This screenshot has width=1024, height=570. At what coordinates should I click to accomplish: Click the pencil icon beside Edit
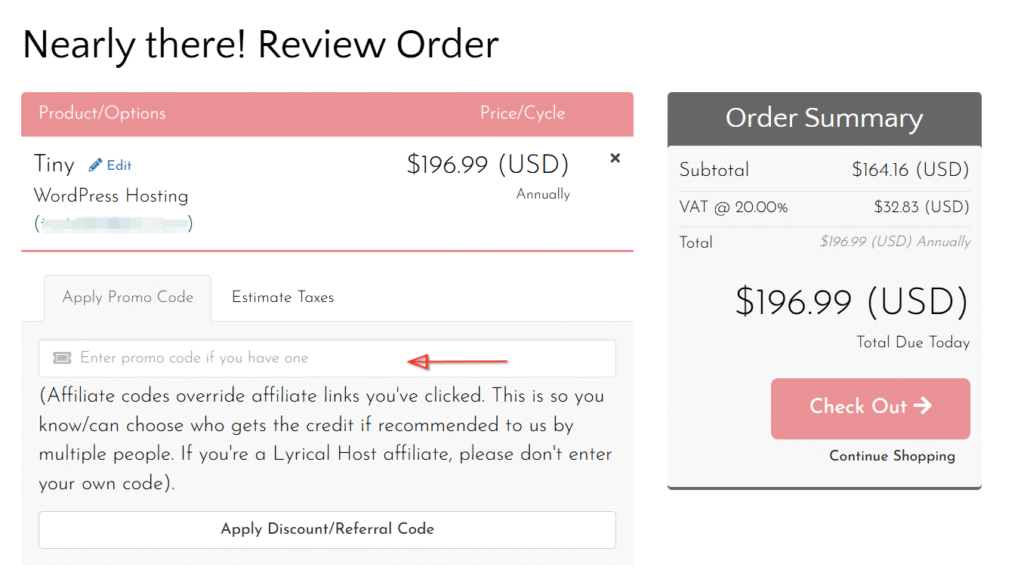(95, 165)
